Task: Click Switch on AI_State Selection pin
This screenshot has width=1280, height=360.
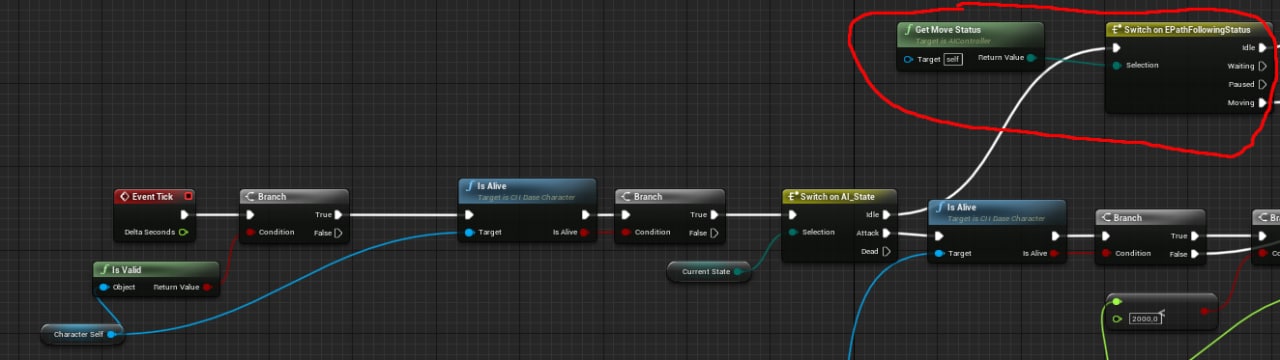Action: pos(792,232)
